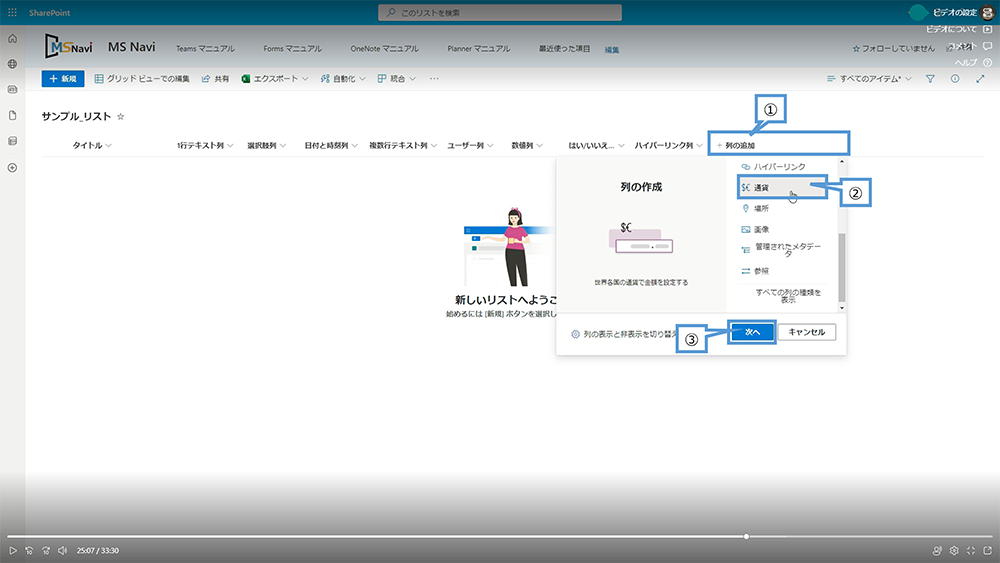1000x563 pixels.
Task: Open the すべてのアイテム view dropdown
Action: click(867, 78)
